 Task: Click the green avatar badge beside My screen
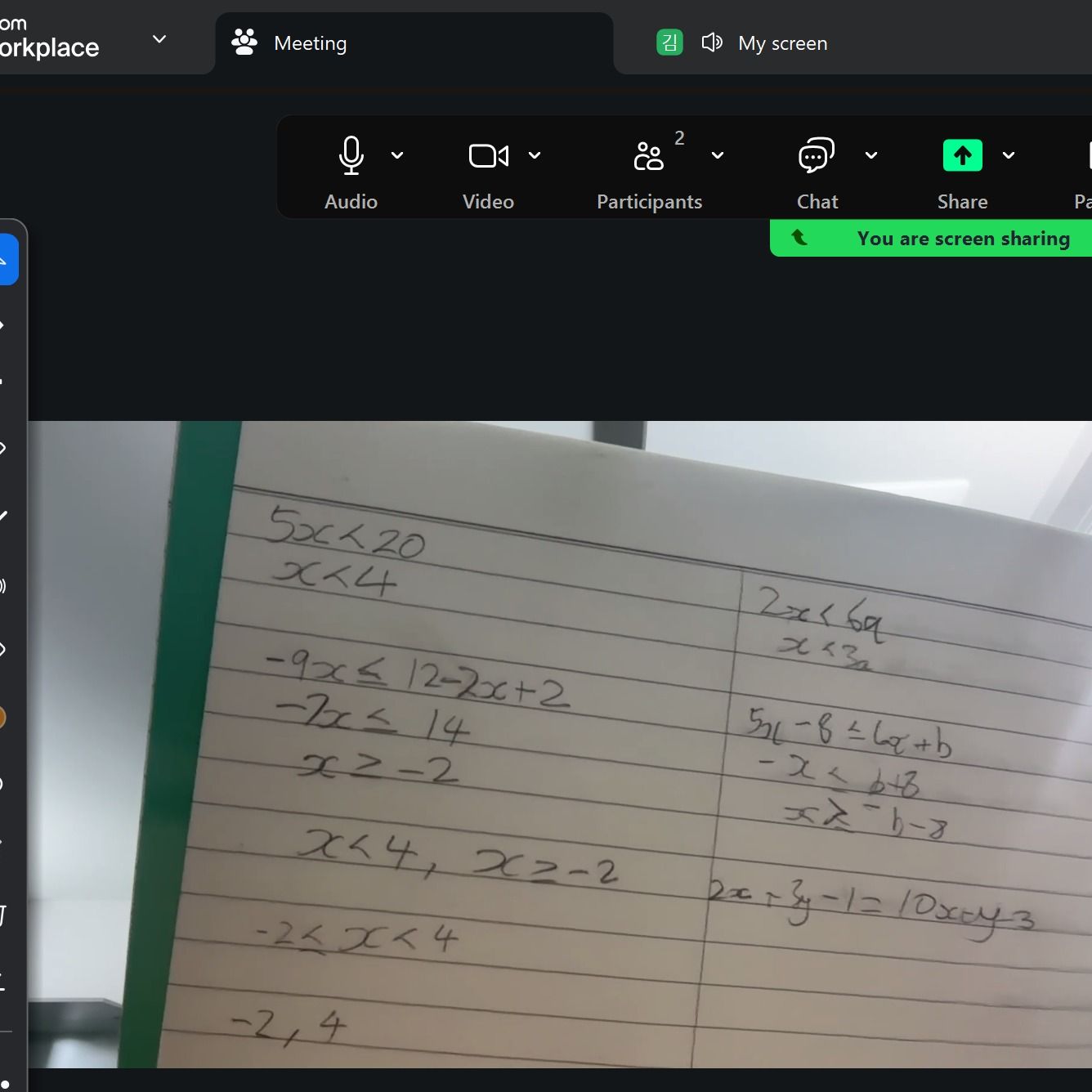click(x=669, y=43)
